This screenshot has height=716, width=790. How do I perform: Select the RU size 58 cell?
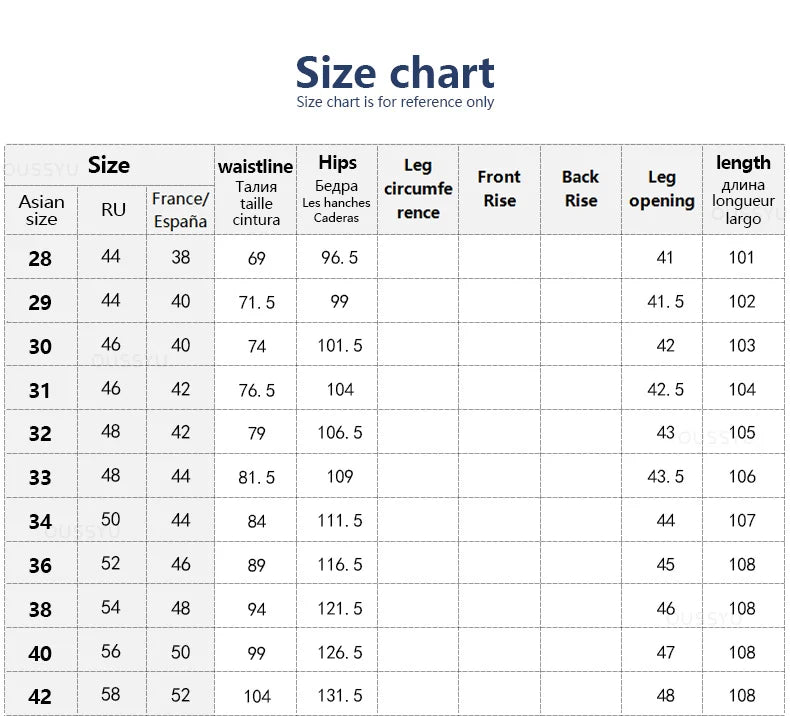pyautogui.click(x=111, y=695)
